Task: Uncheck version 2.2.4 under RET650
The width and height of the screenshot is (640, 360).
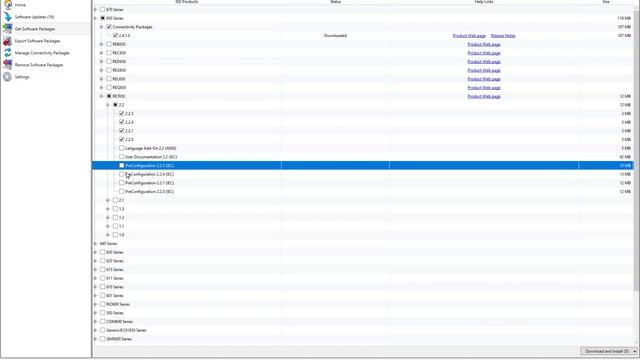Action: [122, 122]
